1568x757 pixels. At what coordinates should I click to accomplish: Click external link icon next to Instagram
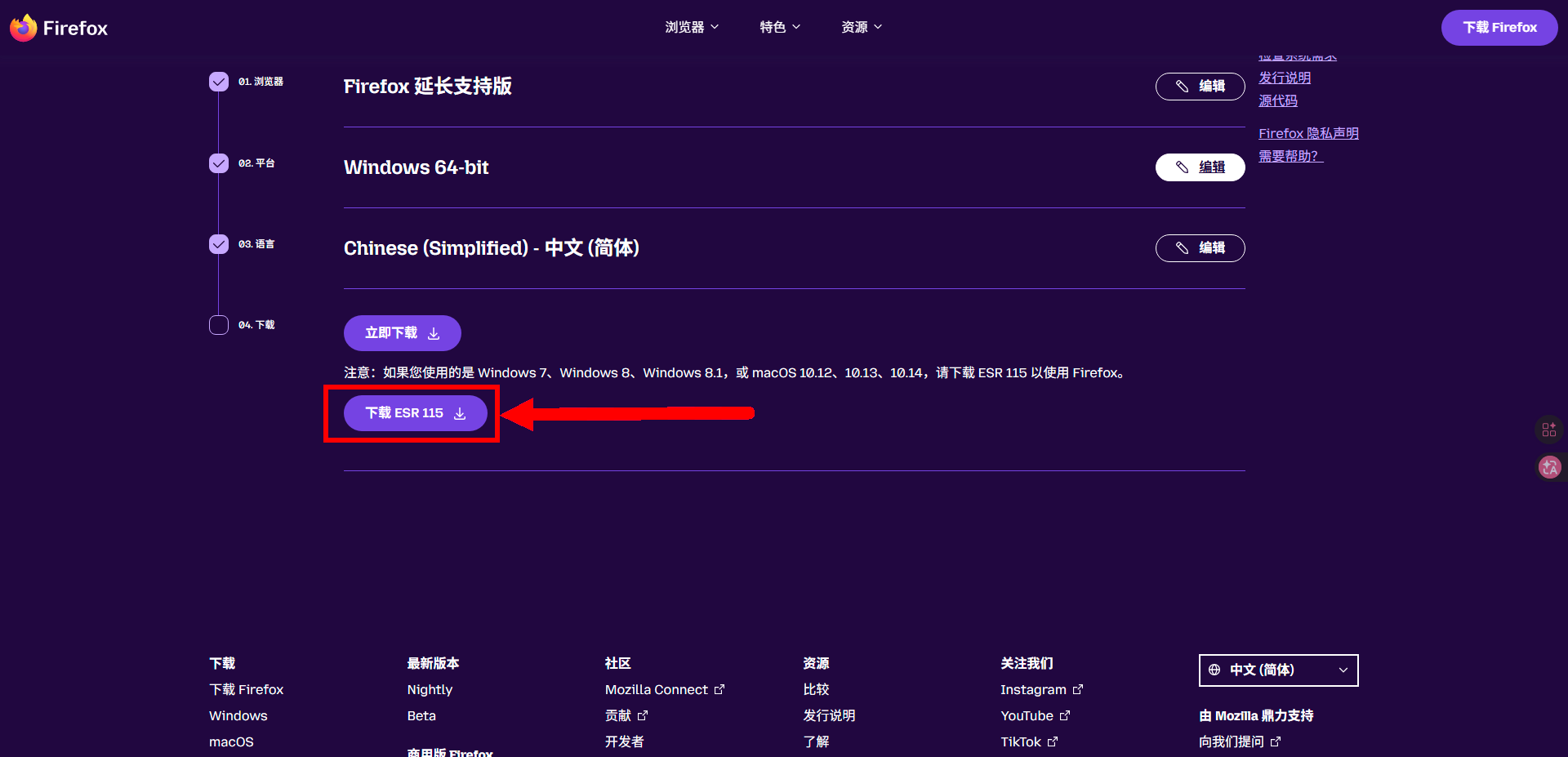pyautogui.click(x=1078, y=689)
